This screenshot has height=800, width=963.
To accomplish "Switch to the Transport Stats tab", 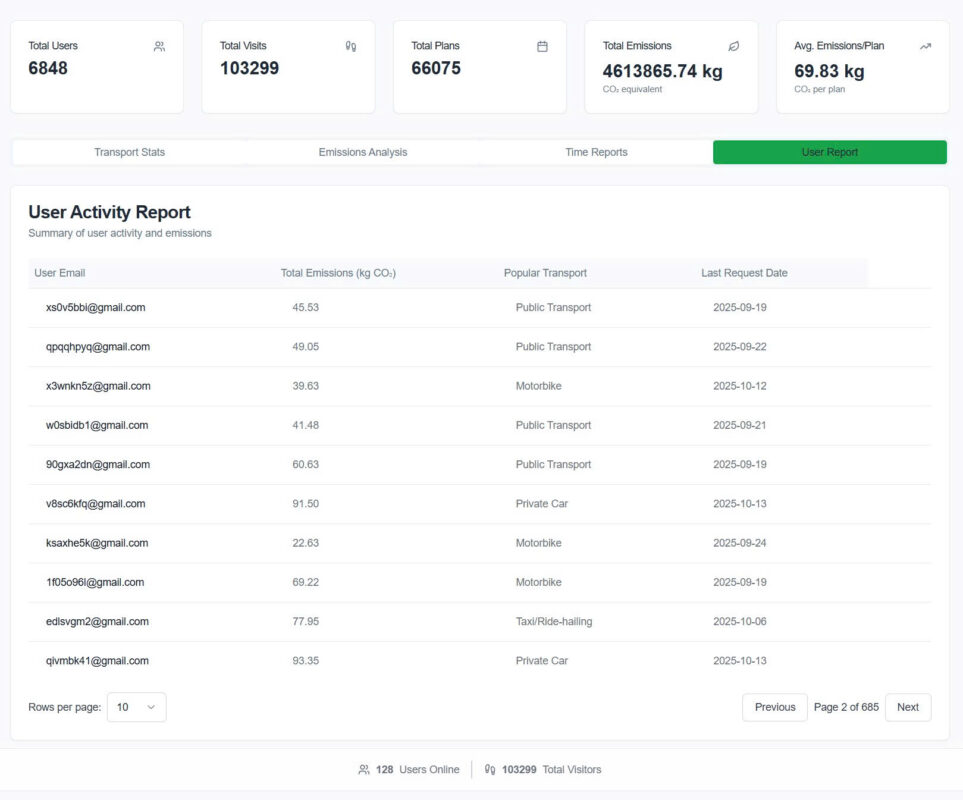I will pos(129,152).
